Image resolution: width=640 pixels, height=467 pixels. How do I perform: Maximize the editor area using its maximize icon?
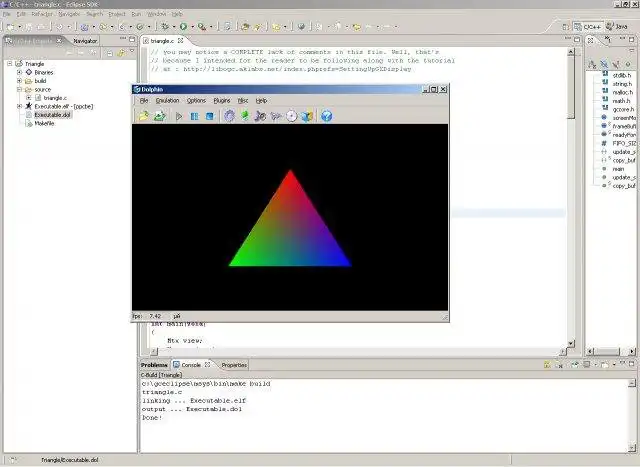pyautogui.click(x=577, y=40)
